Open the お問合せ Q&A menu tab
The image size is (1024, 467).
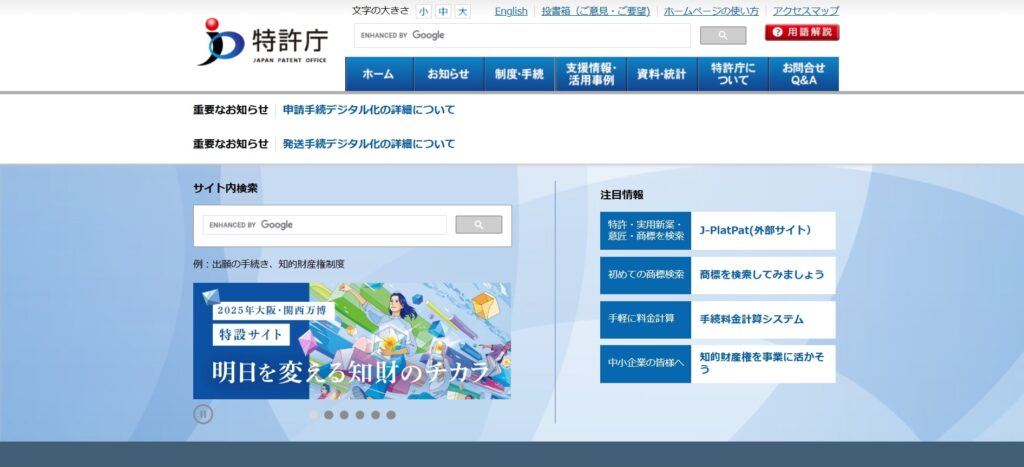coord(804,74)
